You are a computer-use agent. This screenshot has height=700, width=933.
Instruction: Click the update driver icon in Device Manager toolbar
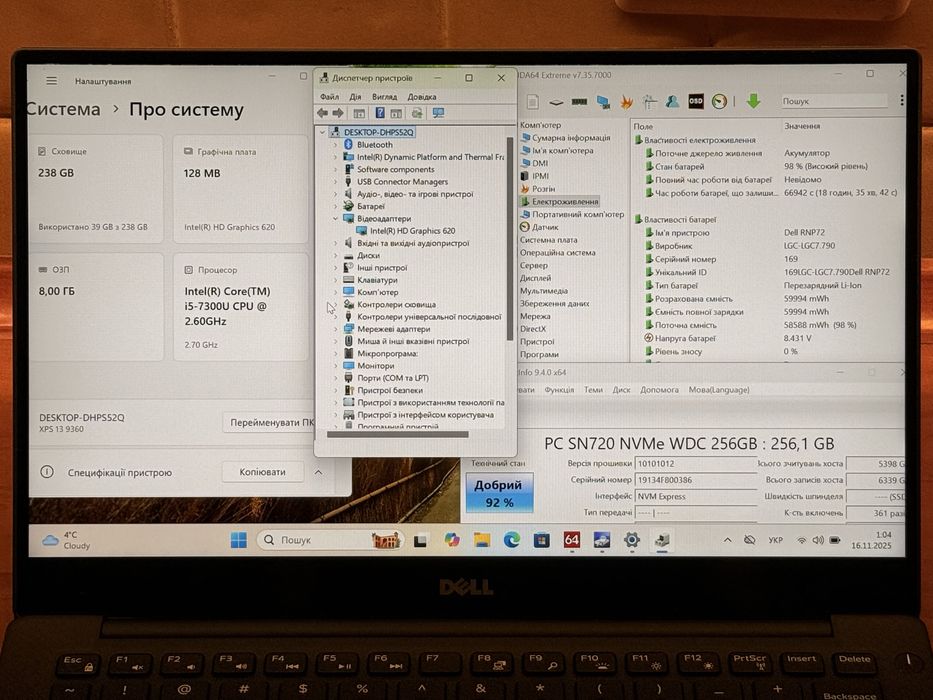pos(417,112)
